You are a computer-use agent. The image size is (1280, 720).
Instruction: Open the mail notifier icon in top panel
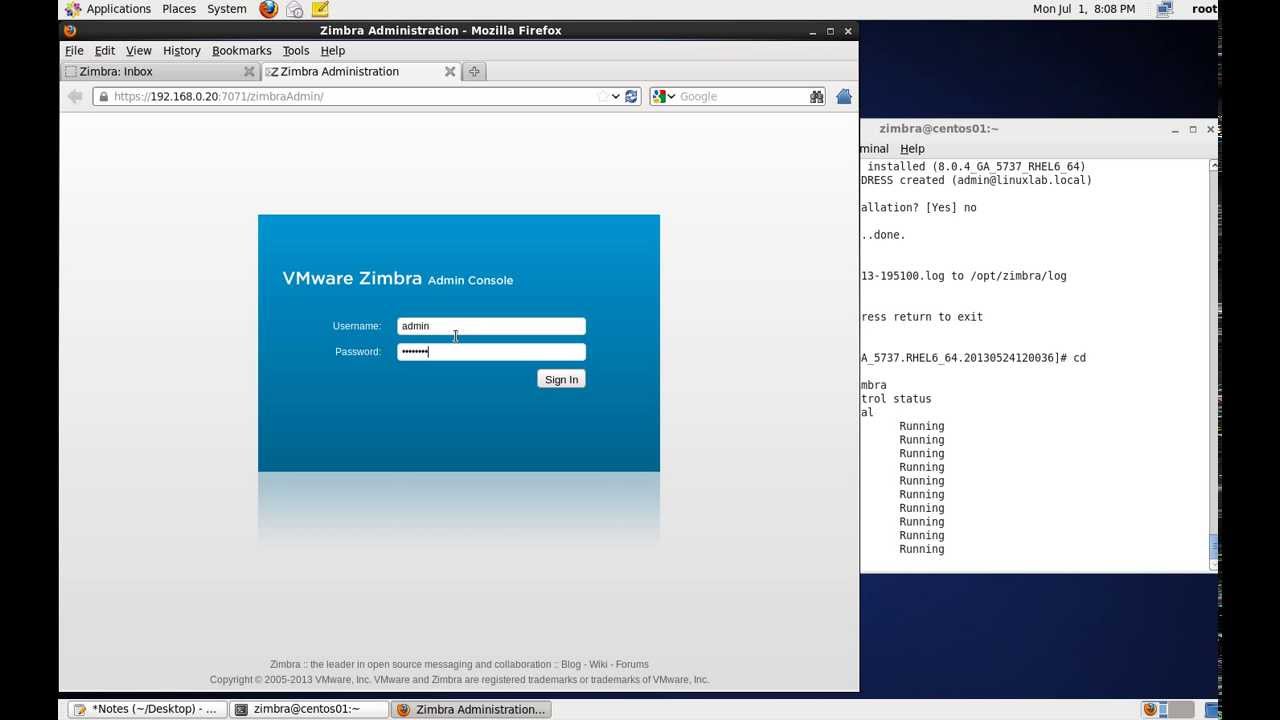[293, 9]
